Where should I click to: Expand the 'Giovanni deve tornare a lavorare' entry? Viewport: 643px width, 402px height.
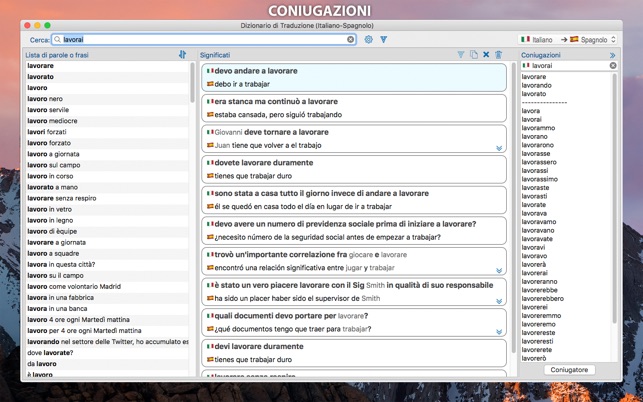pos(499,148)
